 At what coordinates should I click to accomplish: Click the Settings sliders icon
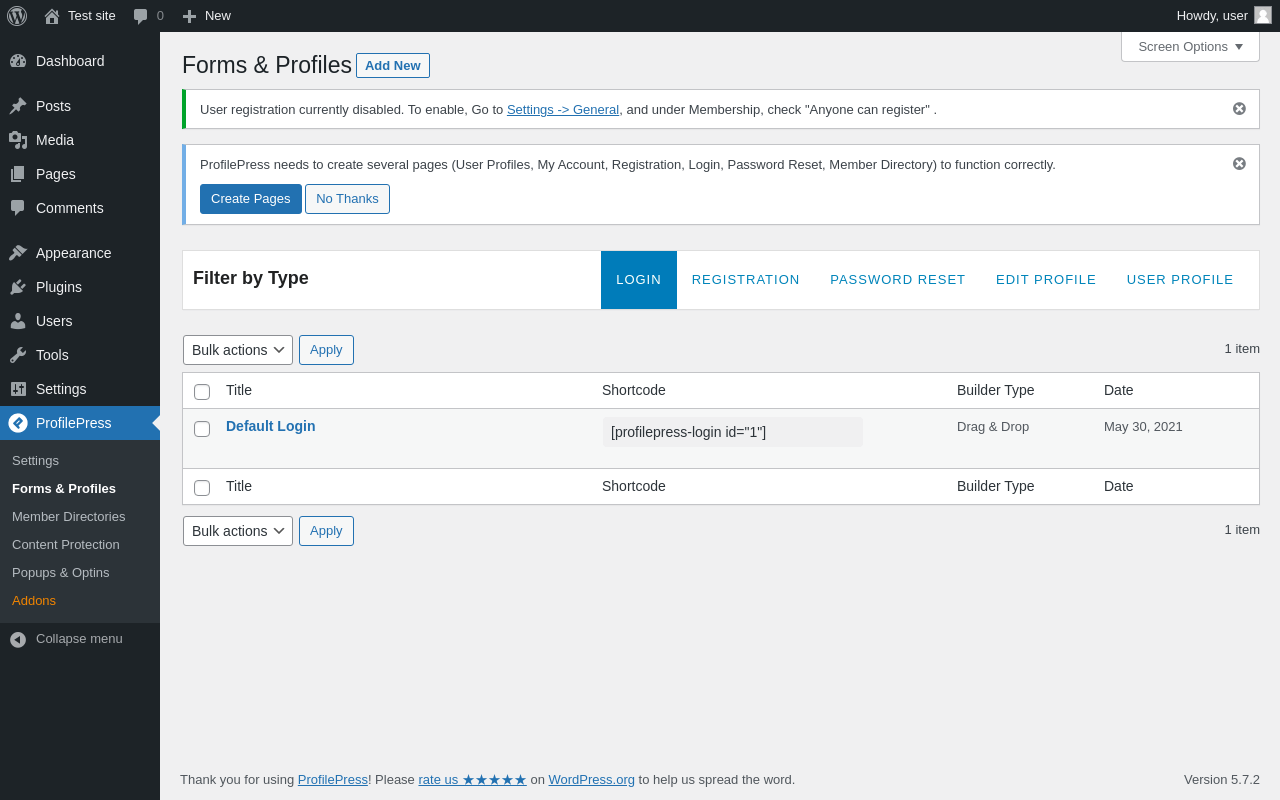point(18,389)
